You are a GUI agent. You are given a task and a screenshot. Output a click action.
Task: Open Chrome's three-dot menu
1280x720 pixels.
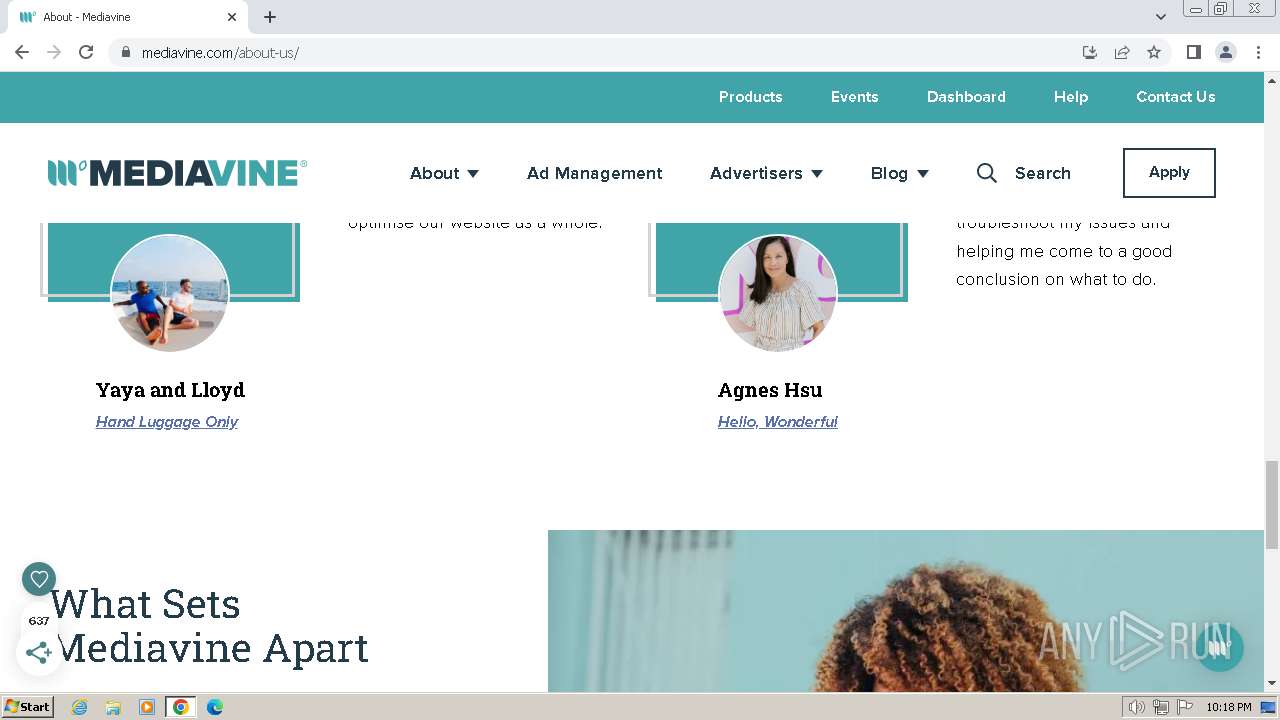pos(1258,52)
